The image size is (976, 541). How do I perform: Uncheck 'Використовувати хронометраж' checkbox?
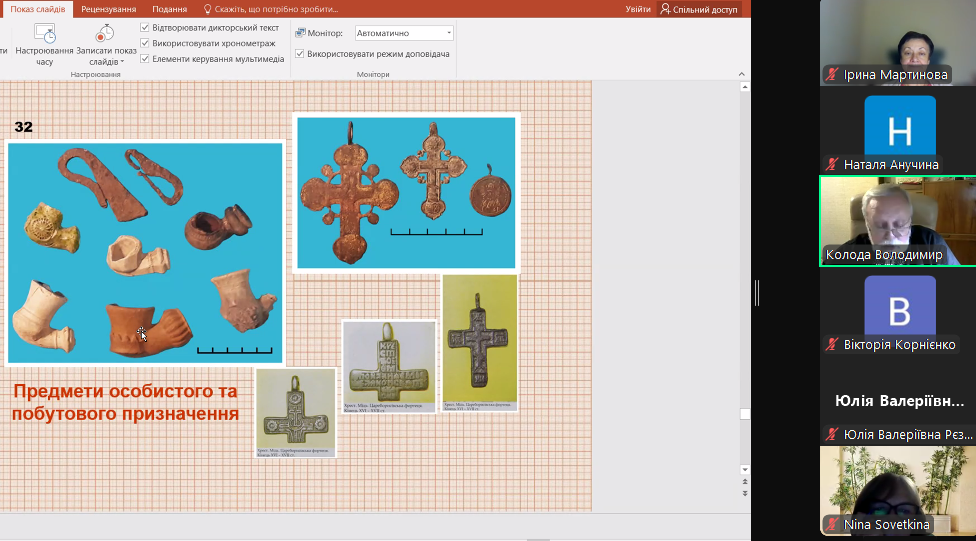click(x=145, y=43)
